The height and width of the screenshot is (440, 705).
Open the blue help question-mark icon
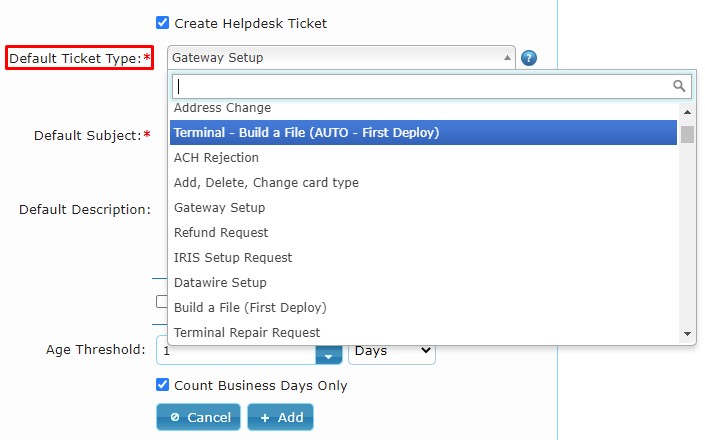tap(529, 58)
